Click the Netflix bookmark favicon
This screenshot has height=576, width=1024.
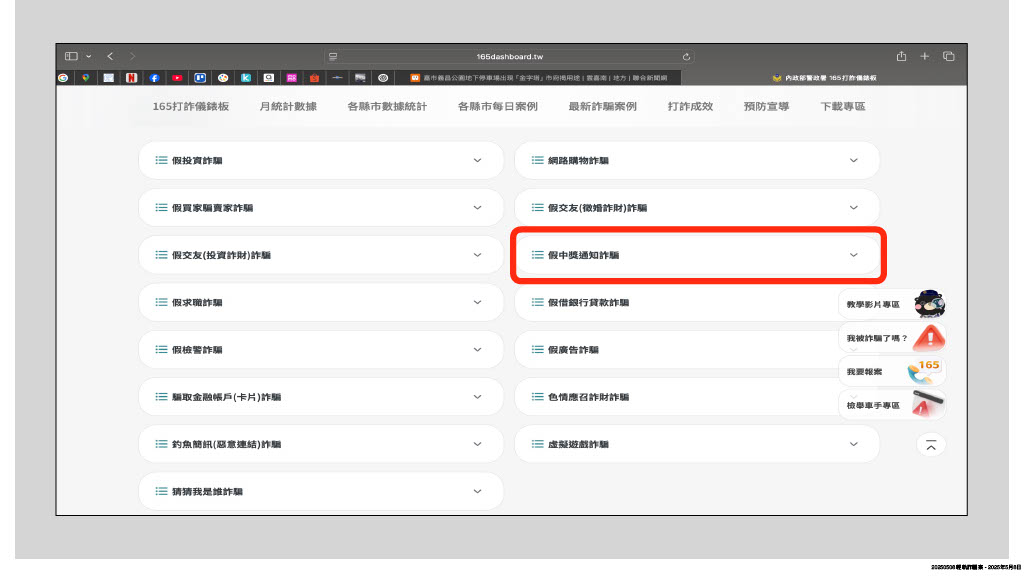tap(131, 77)
